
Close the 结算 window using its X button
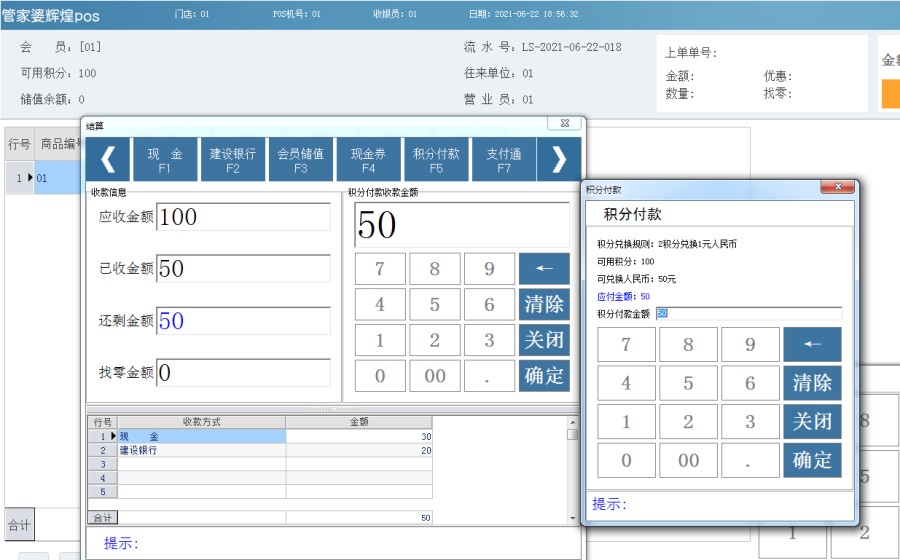tap(564, 123)
